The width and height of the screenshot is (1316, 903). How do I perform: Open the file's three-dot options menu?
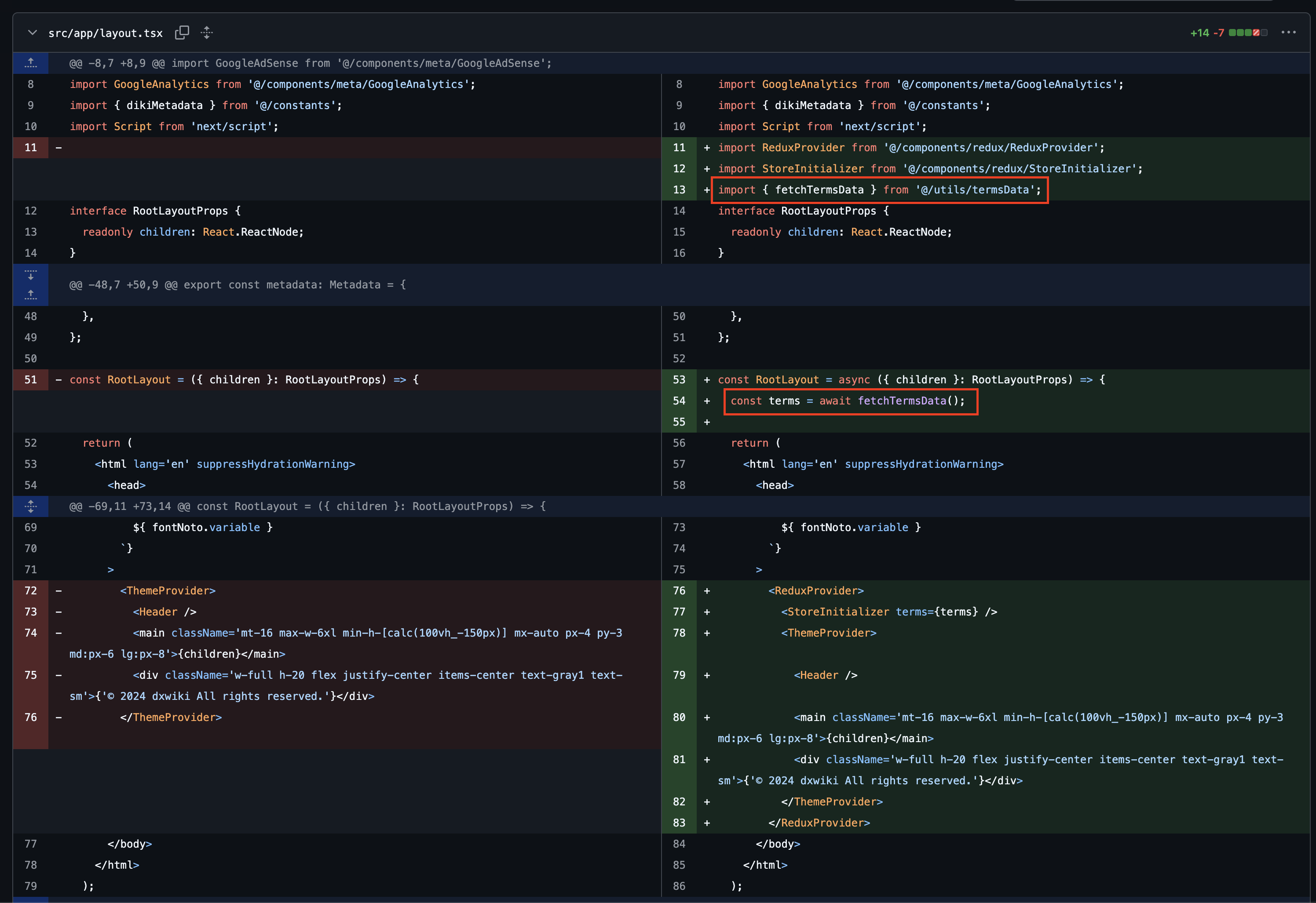click(1288, 32)
